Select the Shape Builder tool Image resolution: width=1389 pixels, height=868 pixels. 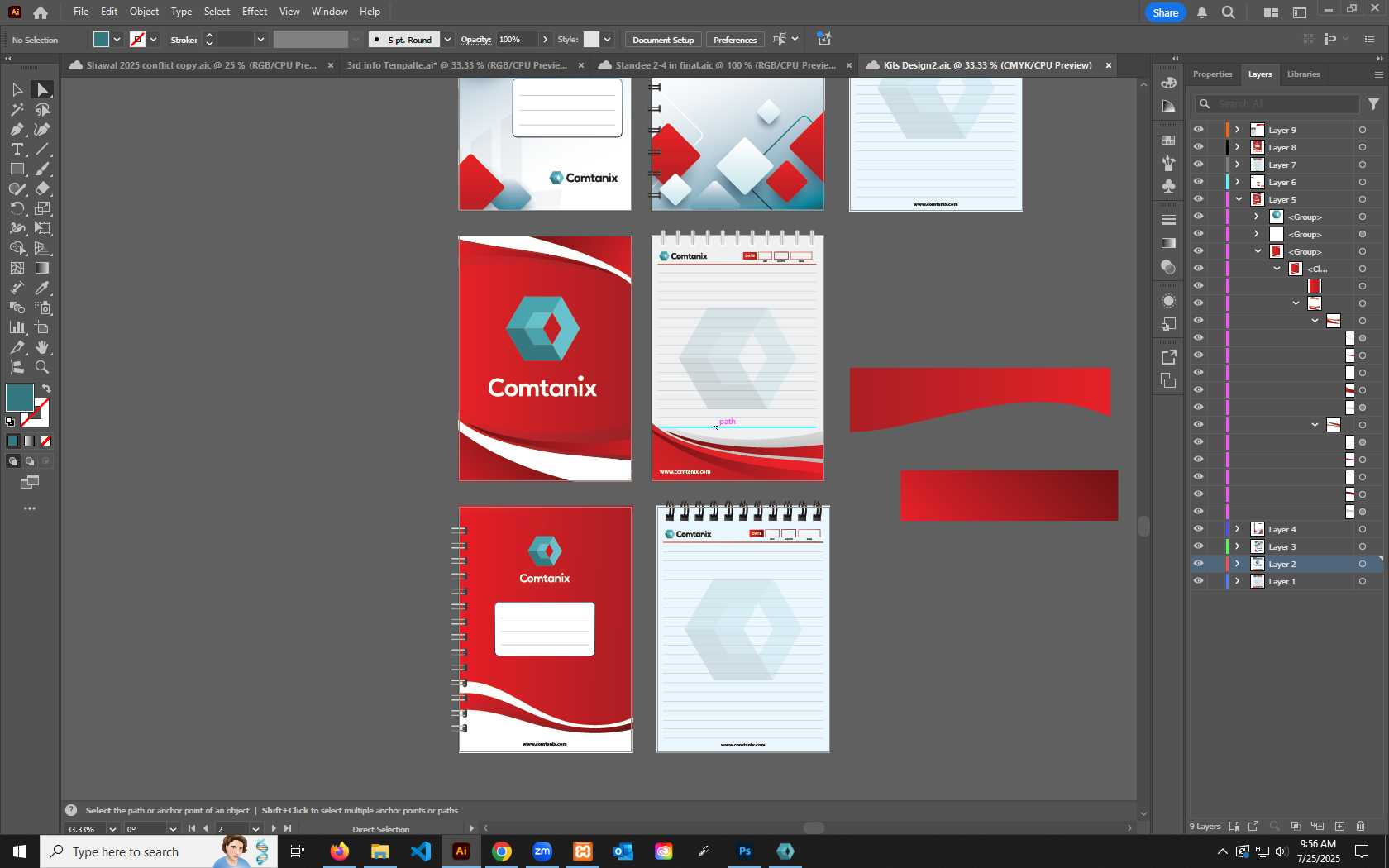(17, 248)
